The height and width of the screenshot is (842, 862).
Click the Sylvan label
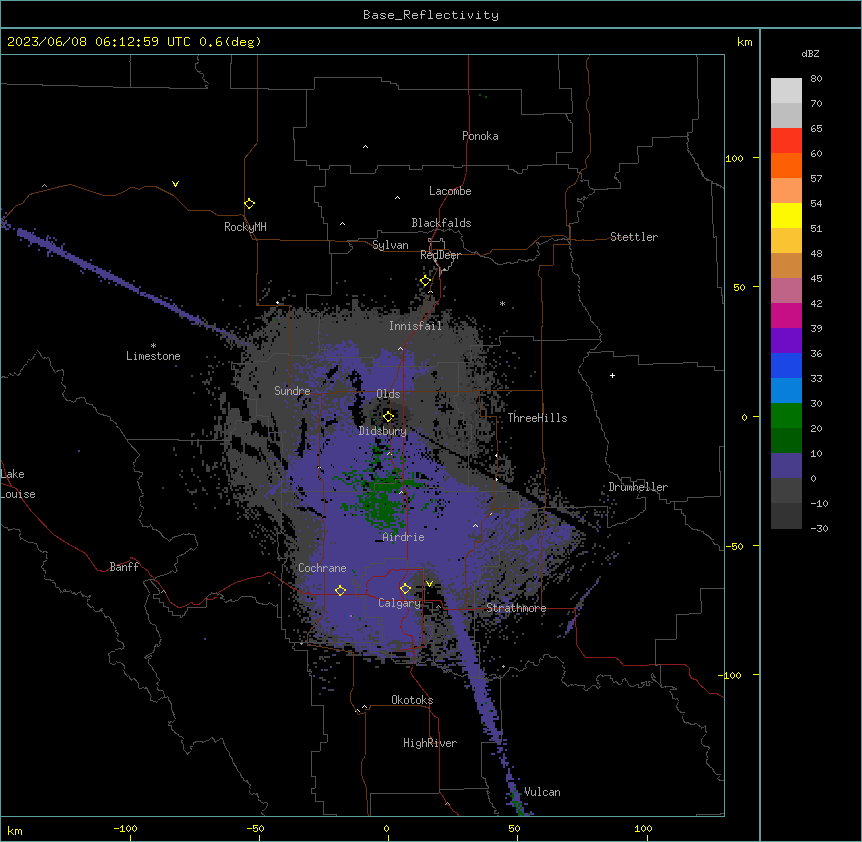[390, 245]
